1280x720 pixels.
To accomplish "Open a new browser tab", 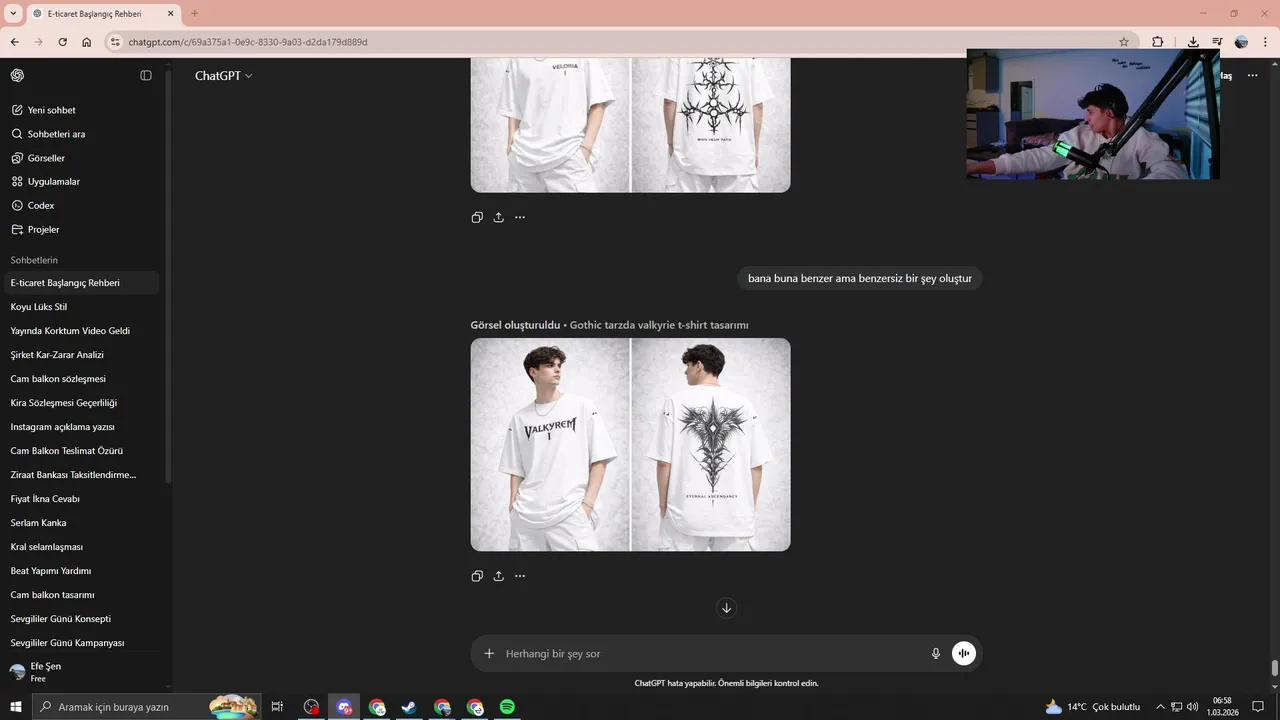I will (x=194, y=14).
